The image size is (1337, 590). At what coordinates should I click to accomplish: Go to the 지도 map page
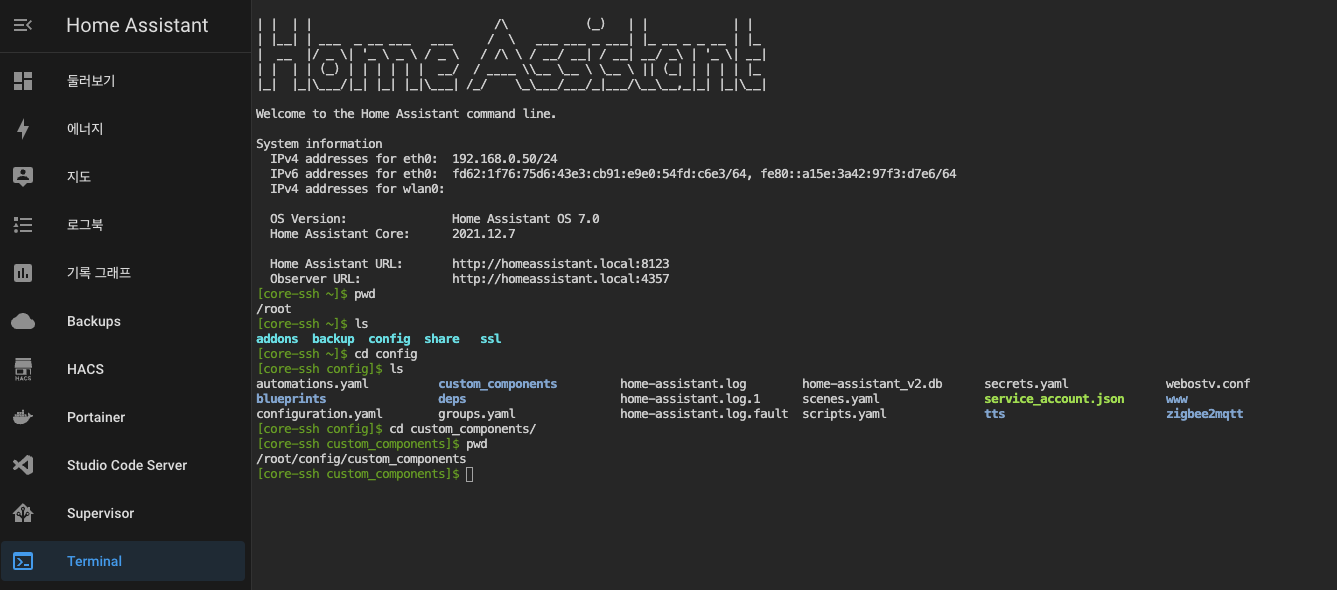coord(123,177)
